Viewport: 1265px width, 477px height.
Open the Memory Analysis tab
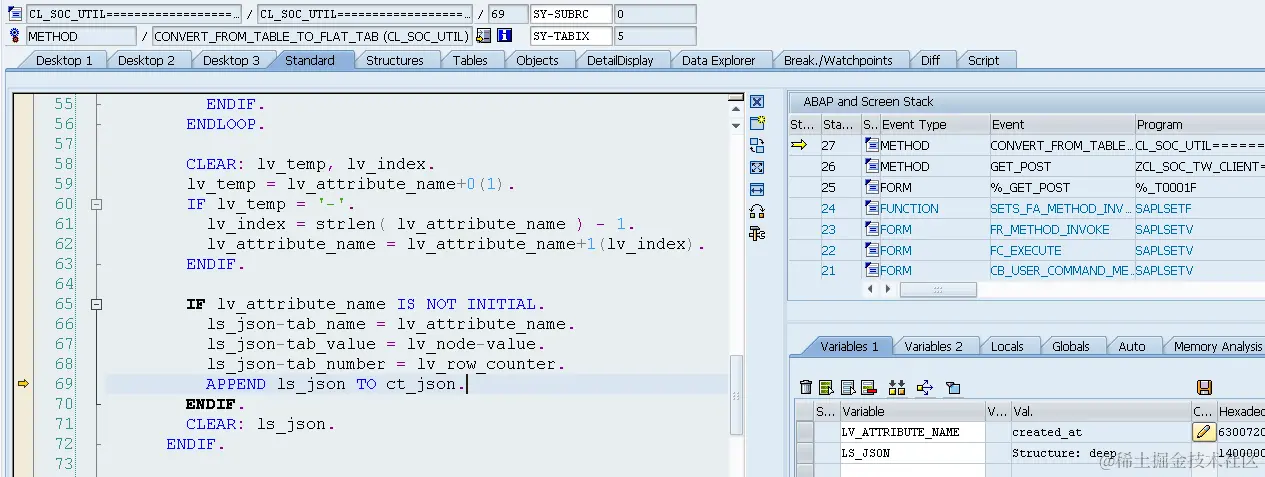[1216, 346]
